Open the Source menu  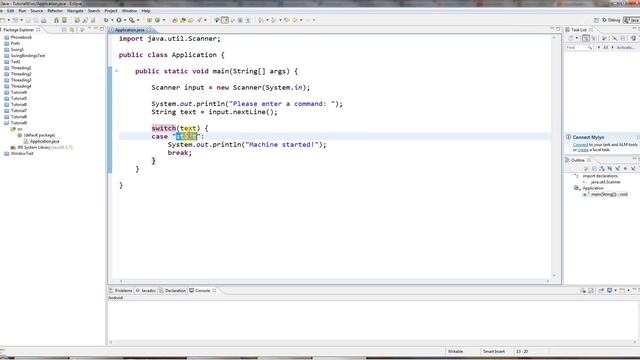point(36,11)
